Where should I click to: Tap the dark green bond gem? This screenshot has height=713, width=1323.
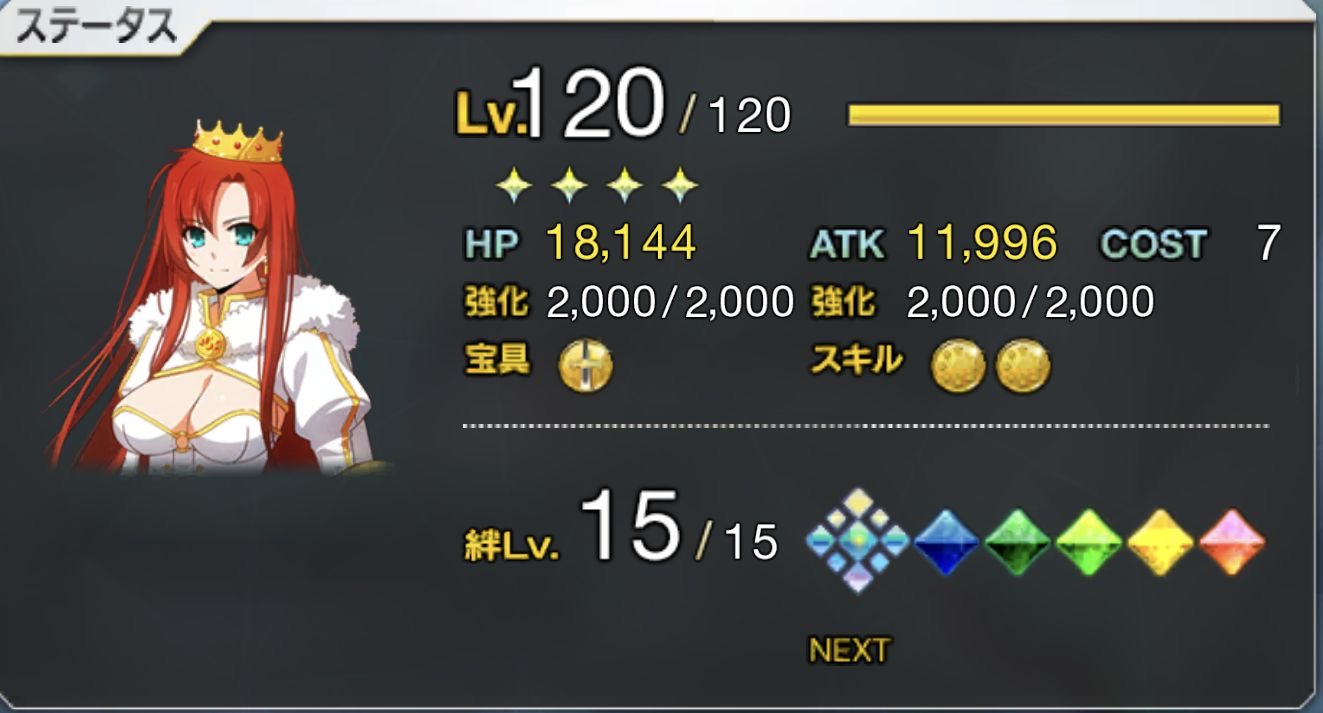(x=1017, y=542)
